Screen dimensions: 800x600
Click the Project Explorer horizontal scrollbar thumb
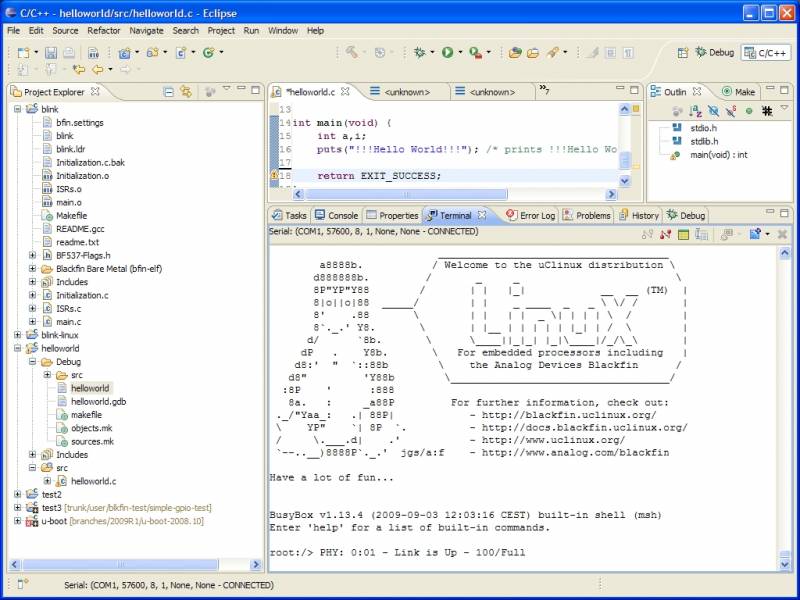coord(120,564)
